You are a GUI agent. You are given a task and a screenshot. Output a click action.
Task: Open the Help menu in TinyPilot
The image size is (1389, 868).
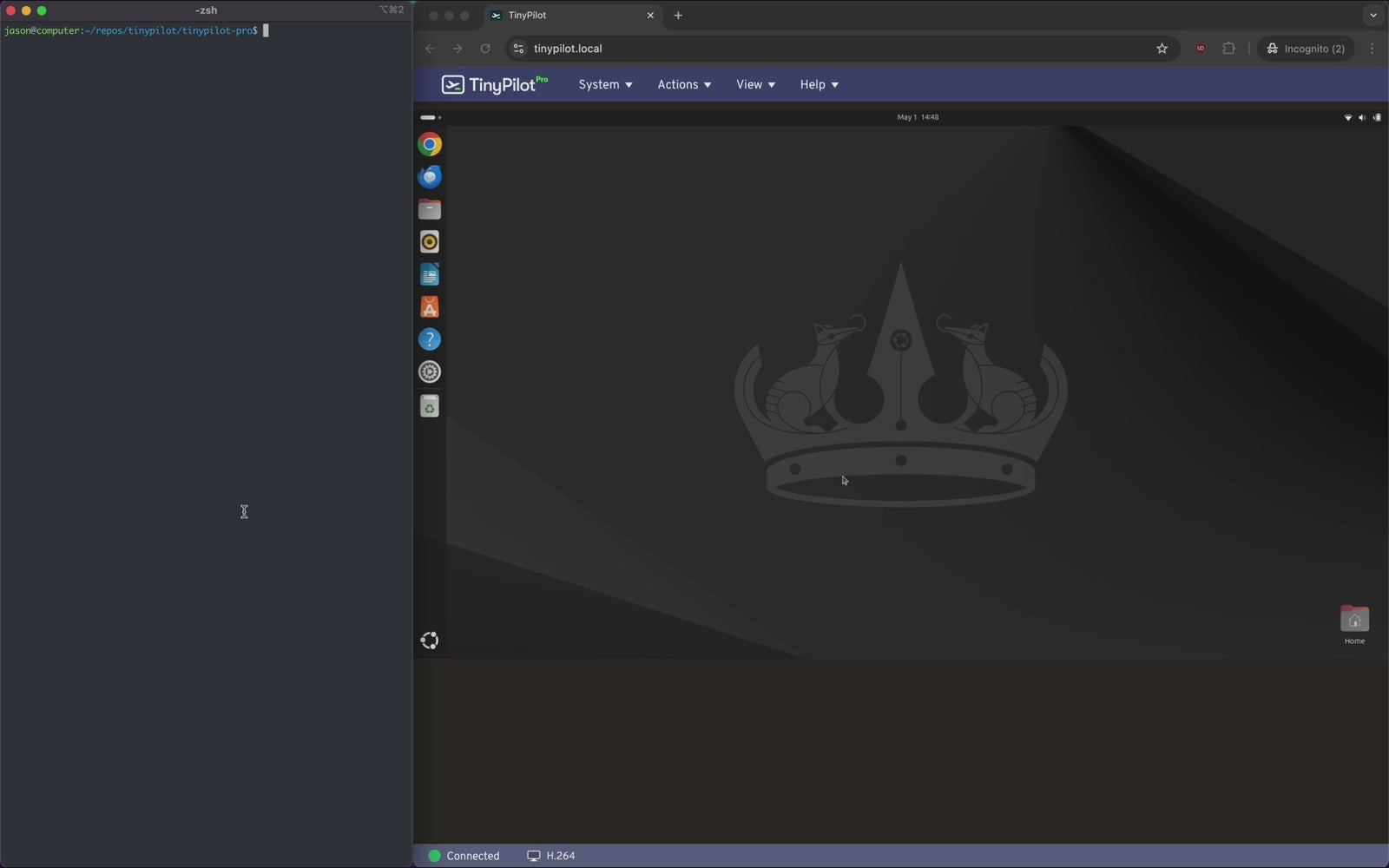[x=819, y=84]
